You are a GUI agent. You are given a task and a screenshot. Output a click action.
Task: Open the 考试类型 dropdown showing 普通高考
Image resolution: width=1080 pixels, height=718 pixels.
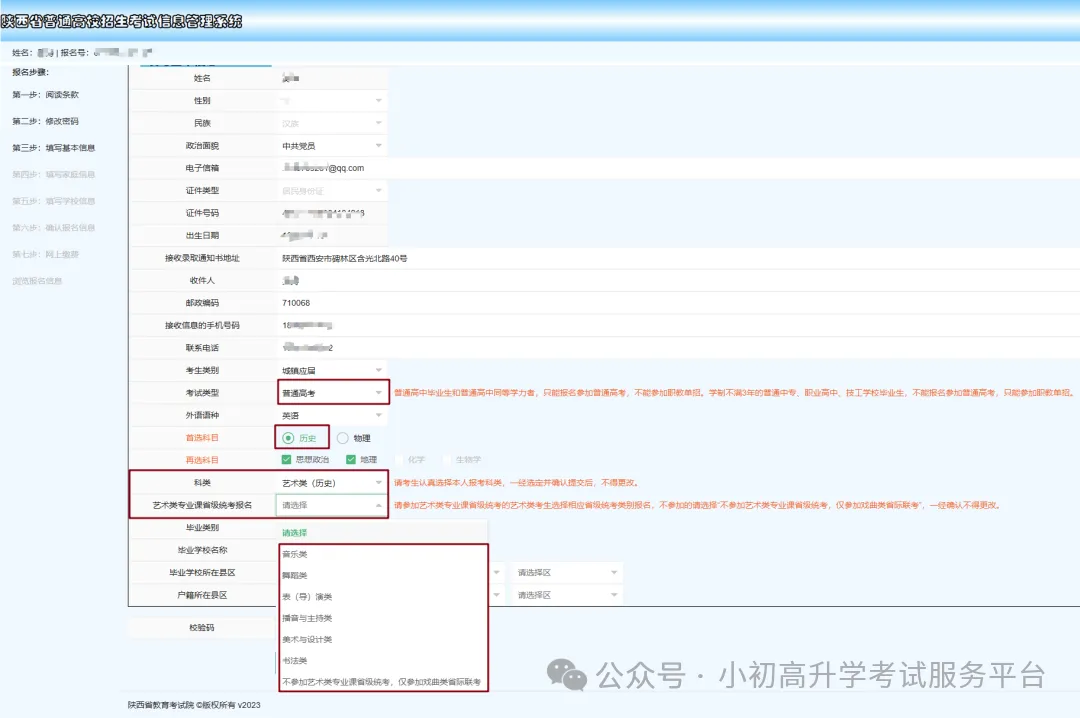(x=332, y=393)
